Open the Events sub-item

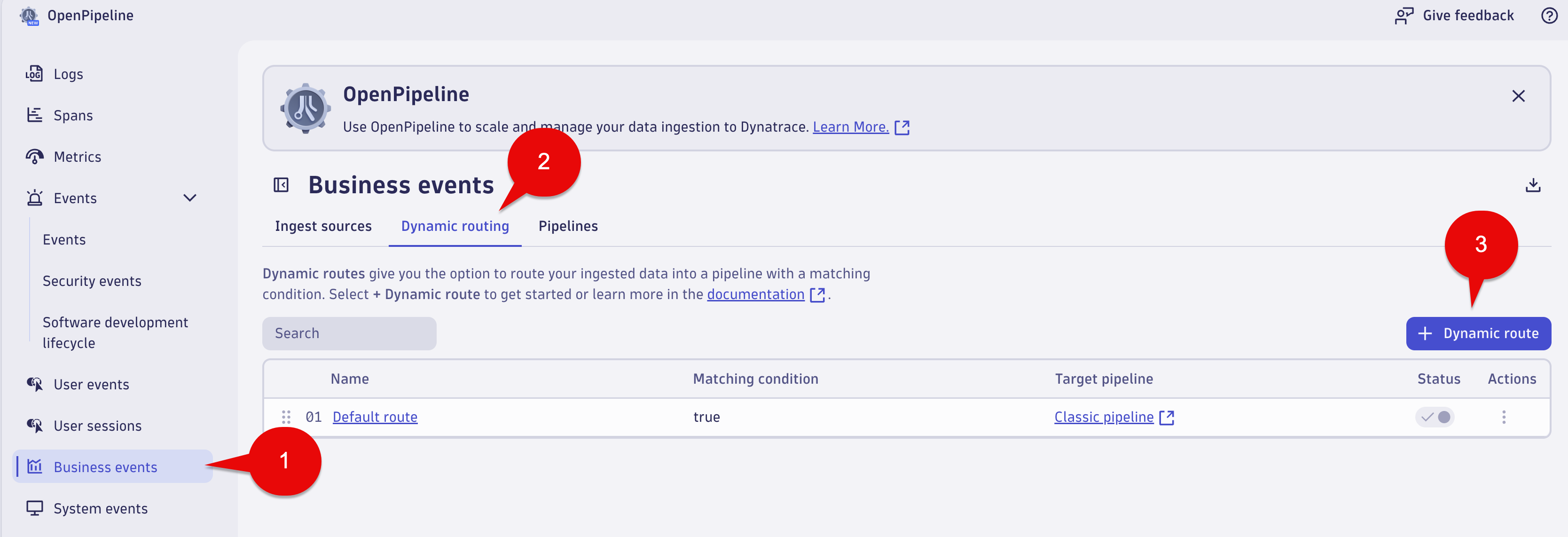pyautogui.click(x=64, y=239)
